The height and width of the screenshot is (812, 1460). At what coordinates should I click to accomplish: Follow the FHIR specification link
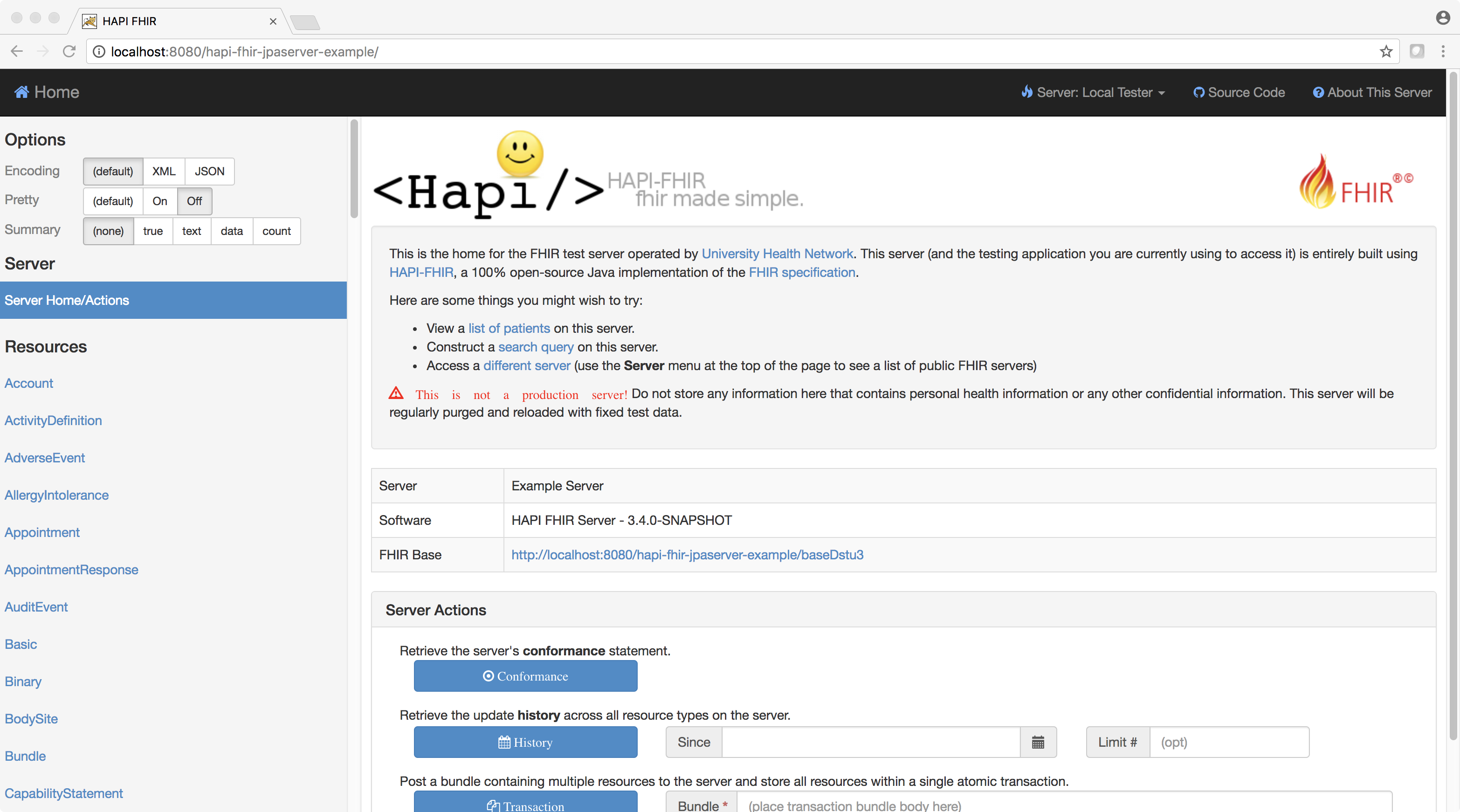(x=802, y=273)
